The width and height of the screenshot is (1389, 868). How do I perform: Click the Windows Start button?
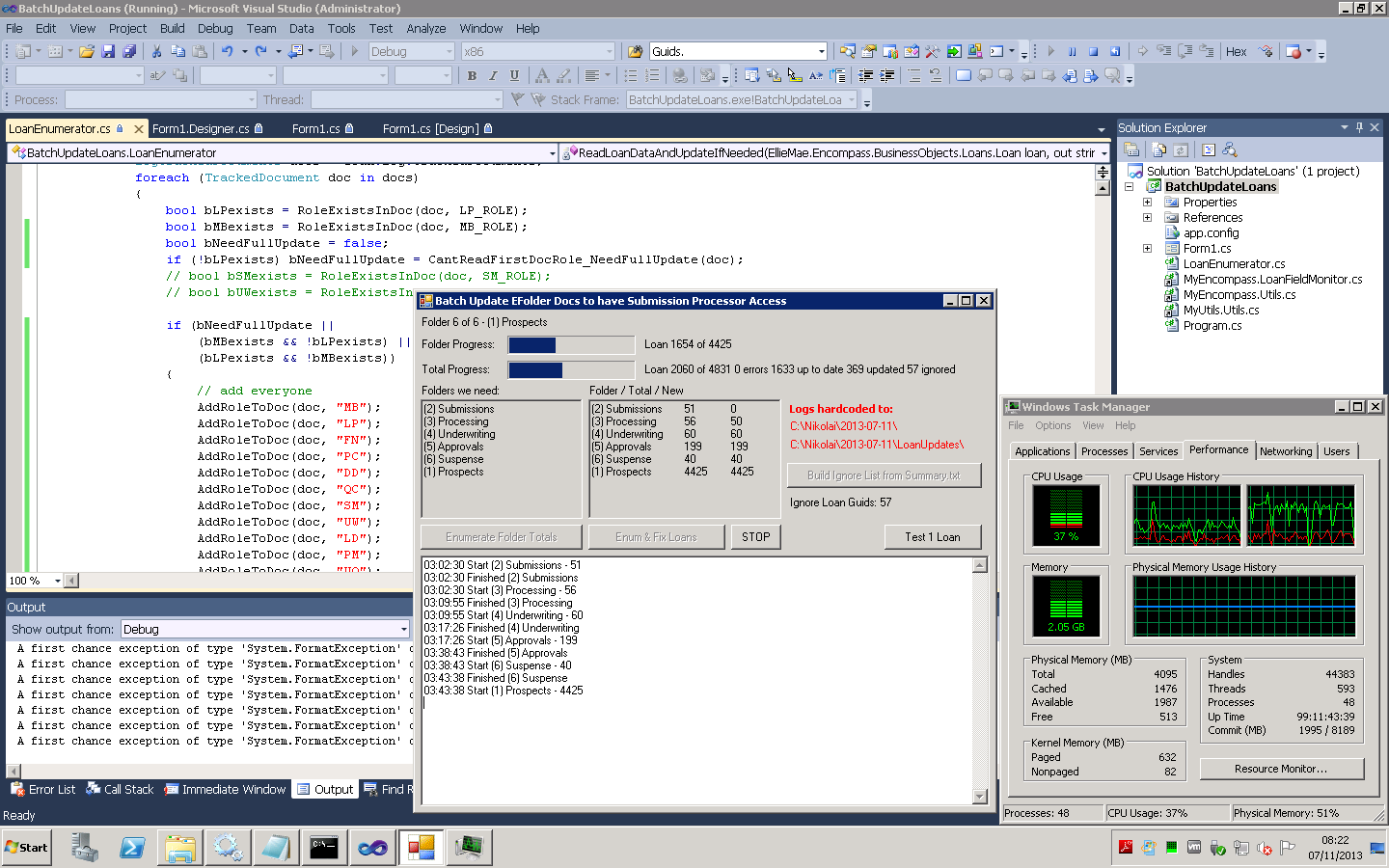pos(26,848)
